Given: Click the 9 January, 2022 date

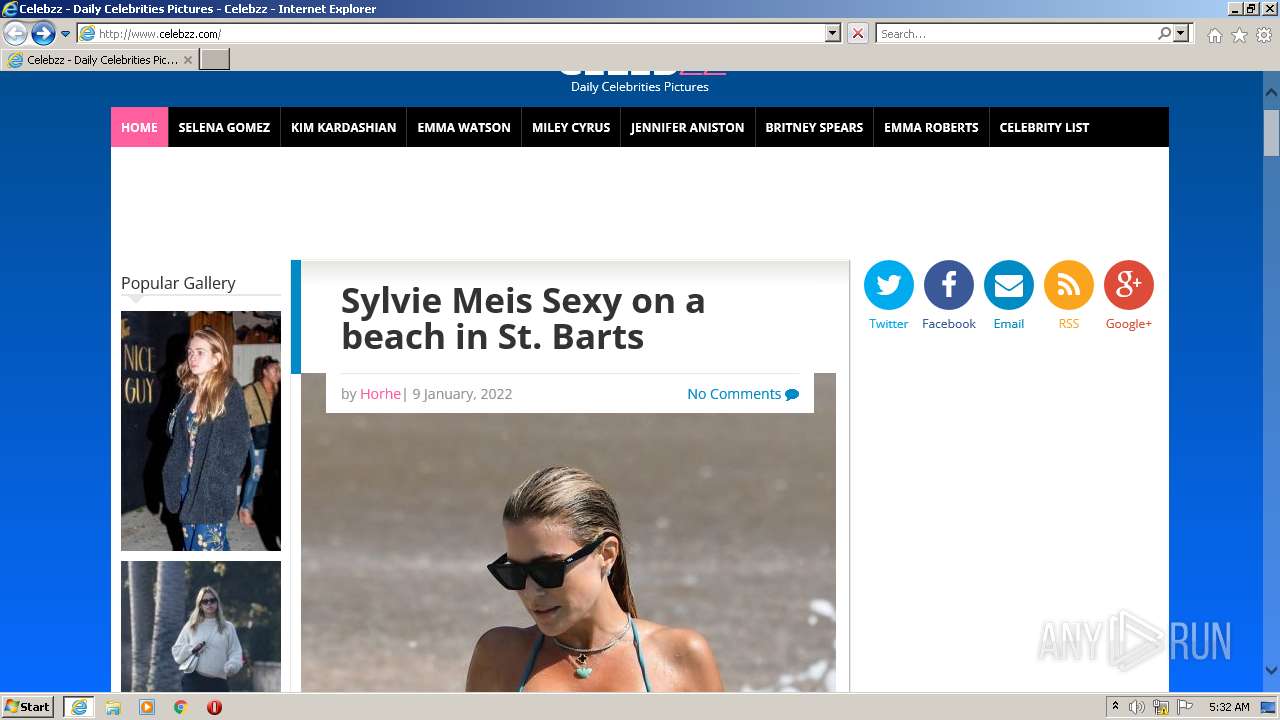Looking at the screenshot, I should coord(462,394).
